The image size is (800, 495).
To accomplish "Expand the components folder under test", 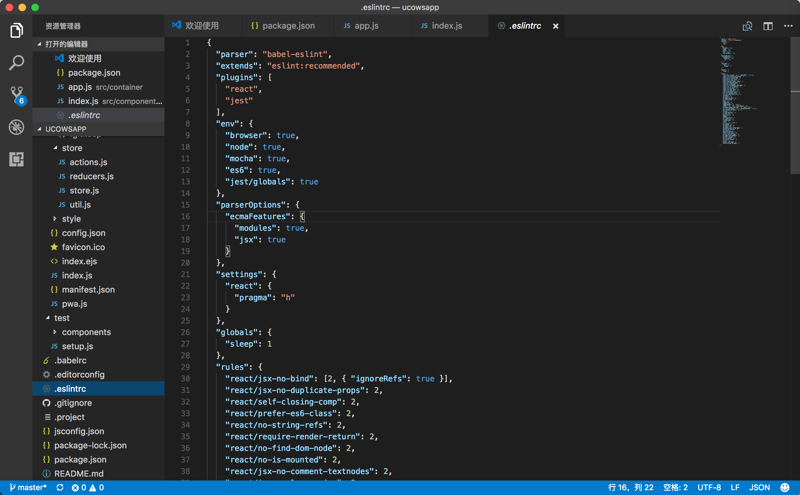I will [x=86, y=332].
